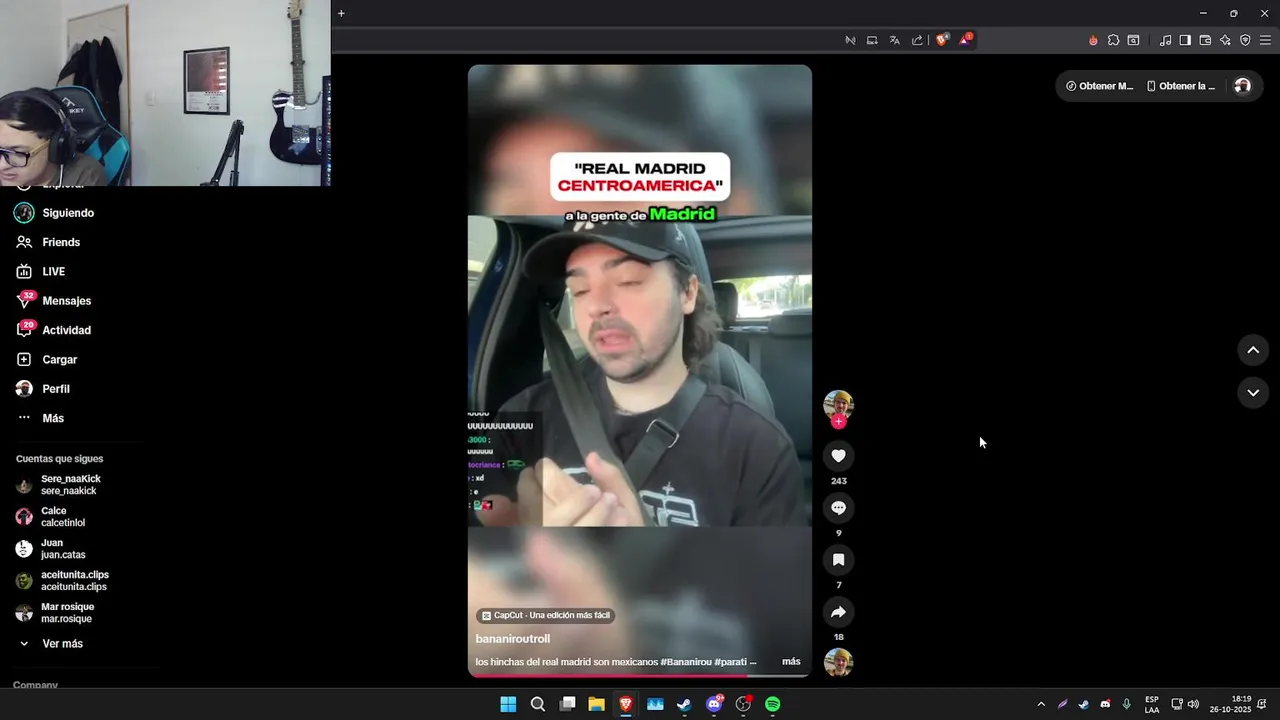Save the video with the bookmark icon
Screen dimensions: 1280x720
tap(838, 560)
